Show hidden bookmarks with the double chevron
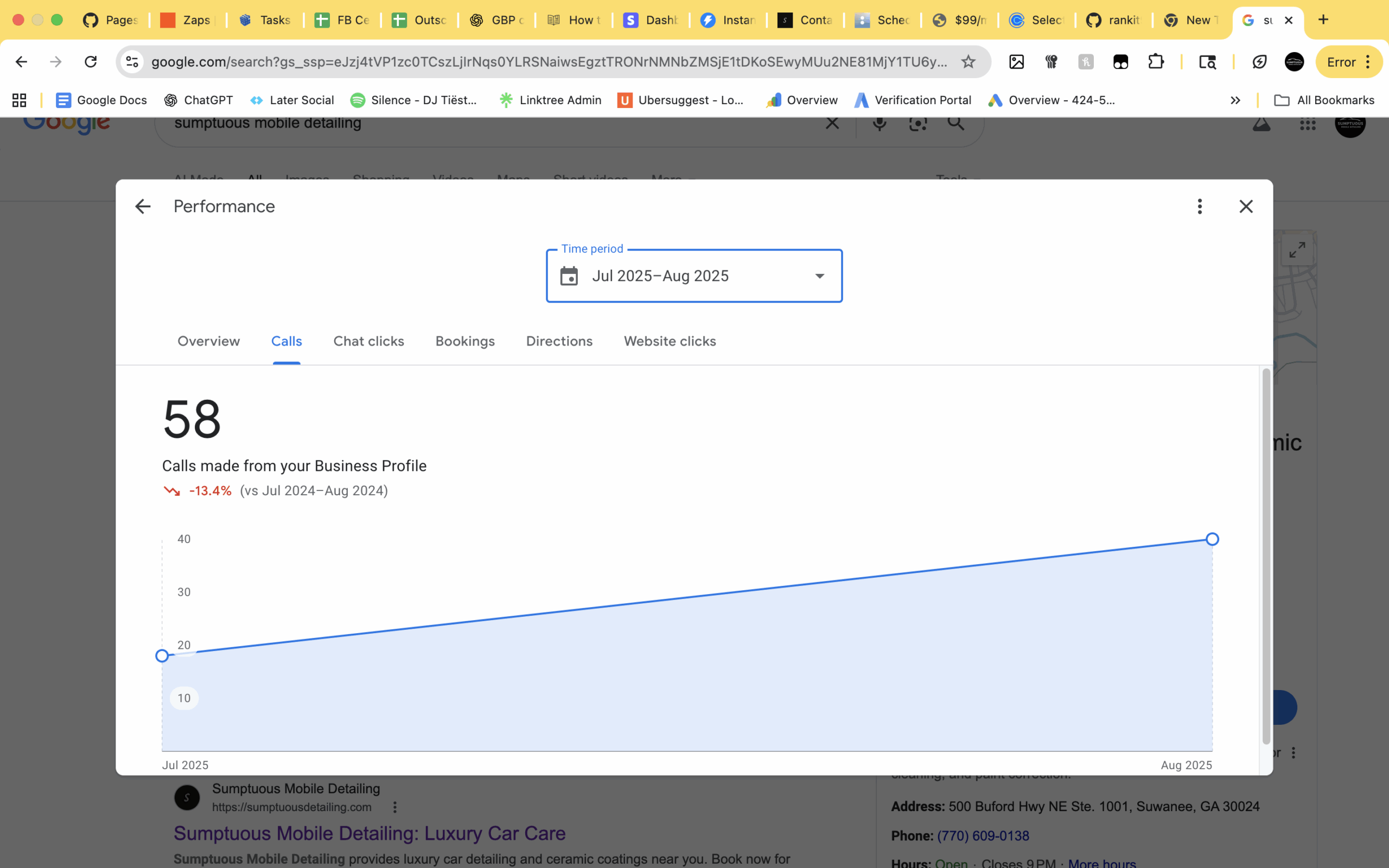The image size is (1389, 868). [1235, 100]
